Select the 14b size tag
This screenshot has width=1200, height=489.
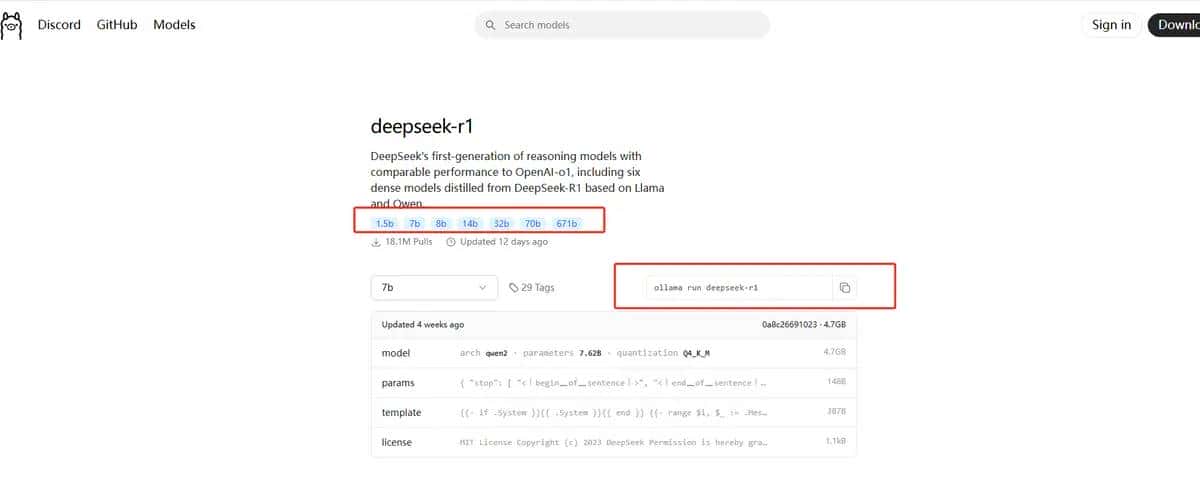[x=471, y=223]
